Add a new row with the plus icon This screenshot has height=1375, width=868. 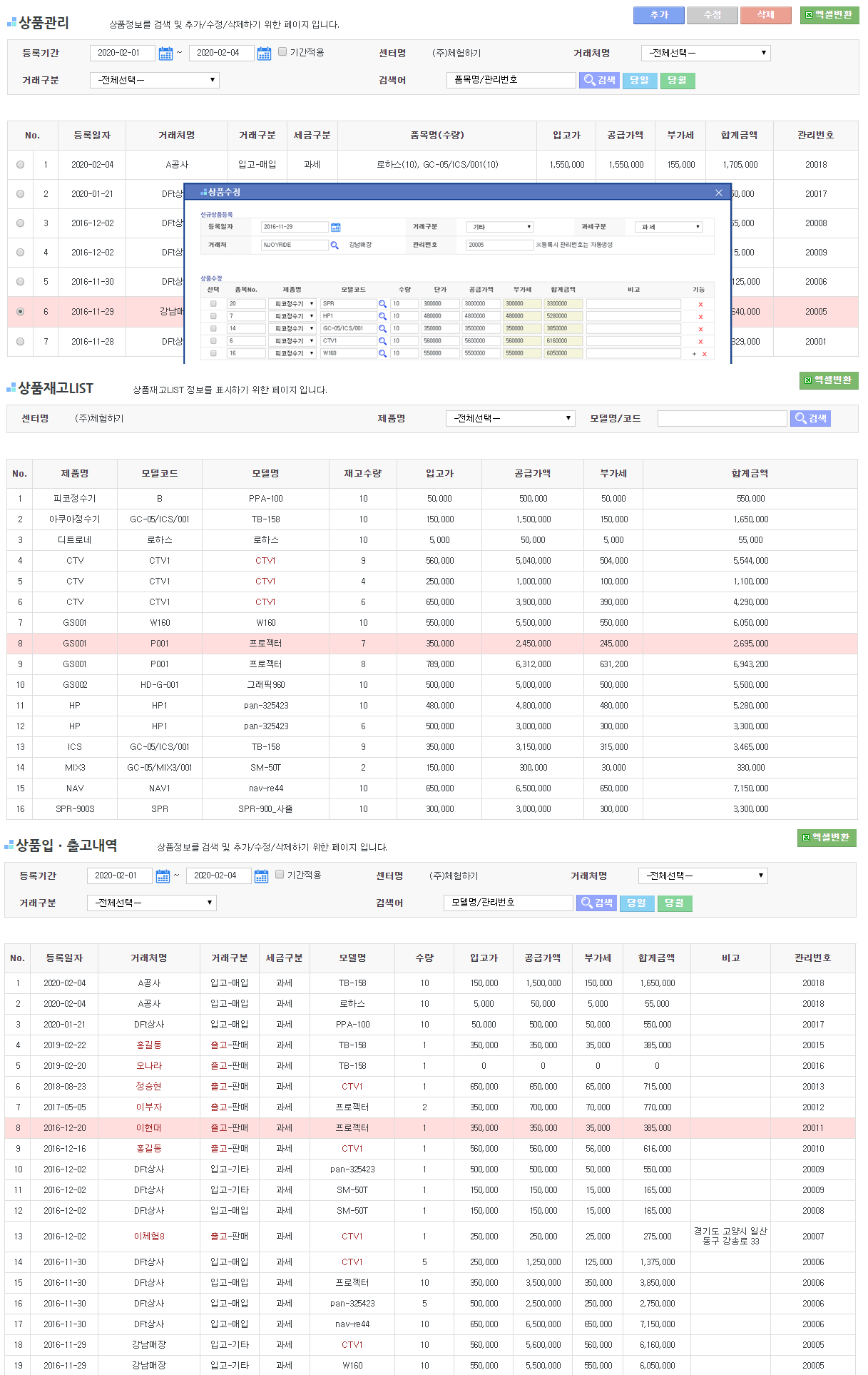tap(694, 354)
